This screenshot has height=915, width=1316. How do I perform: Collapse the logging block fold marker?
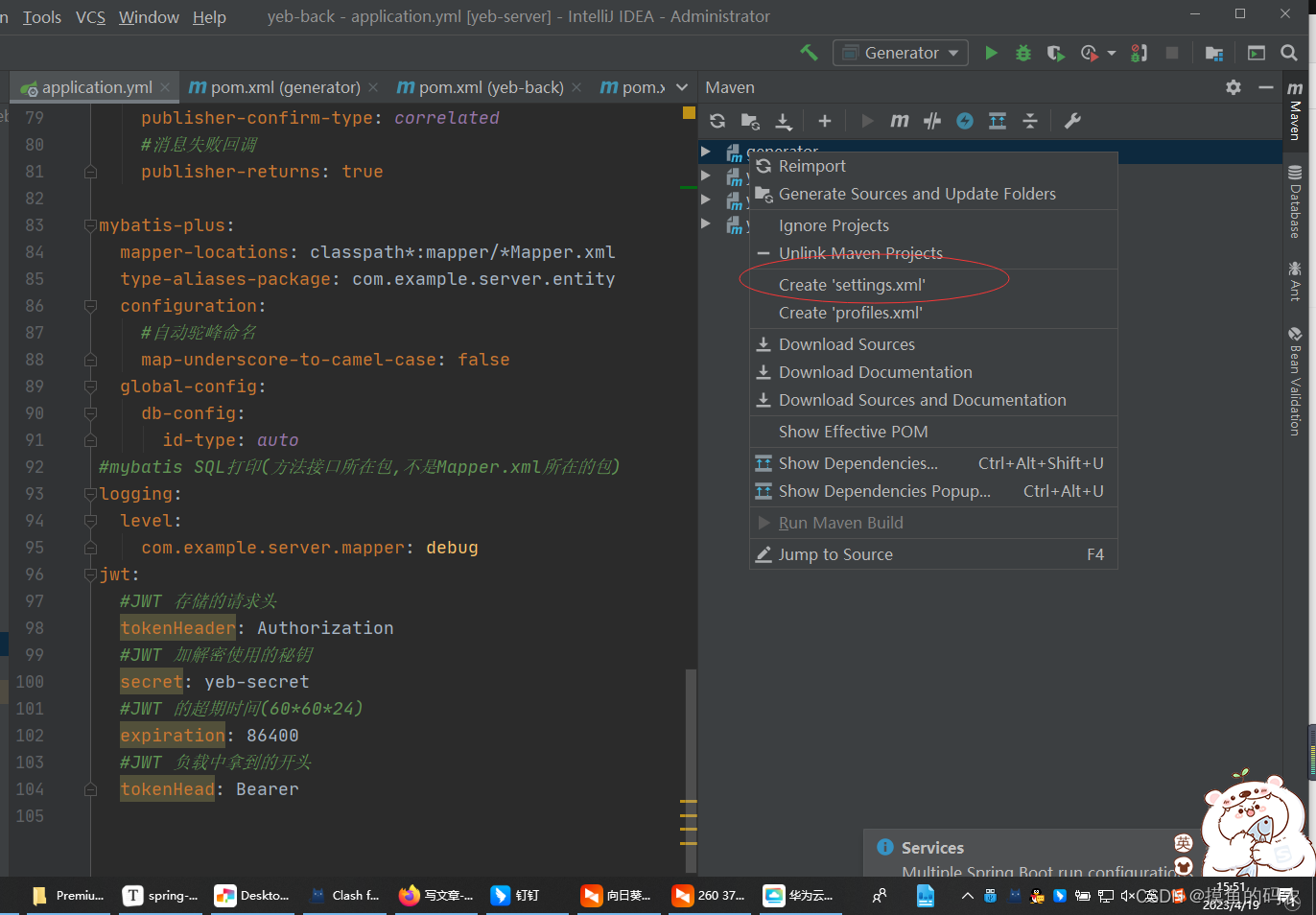pyautogui.click(x=90, y=494)
